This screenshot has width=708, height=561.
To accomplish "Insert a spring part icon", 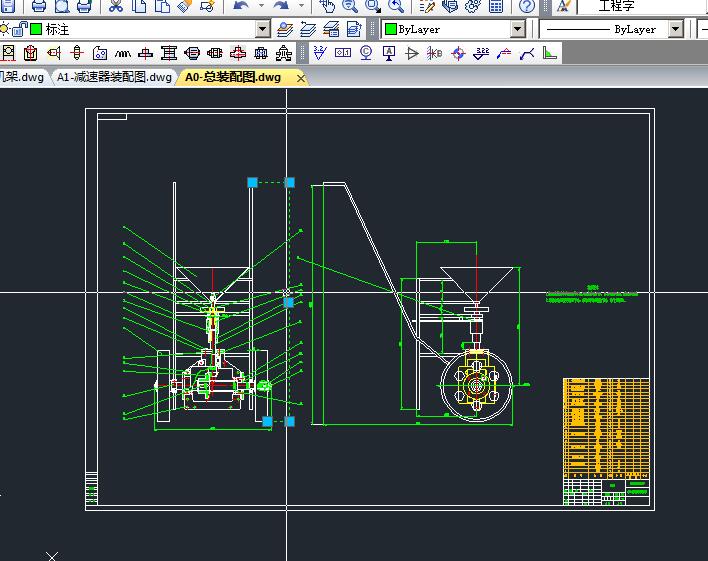I will coord(123,53).
